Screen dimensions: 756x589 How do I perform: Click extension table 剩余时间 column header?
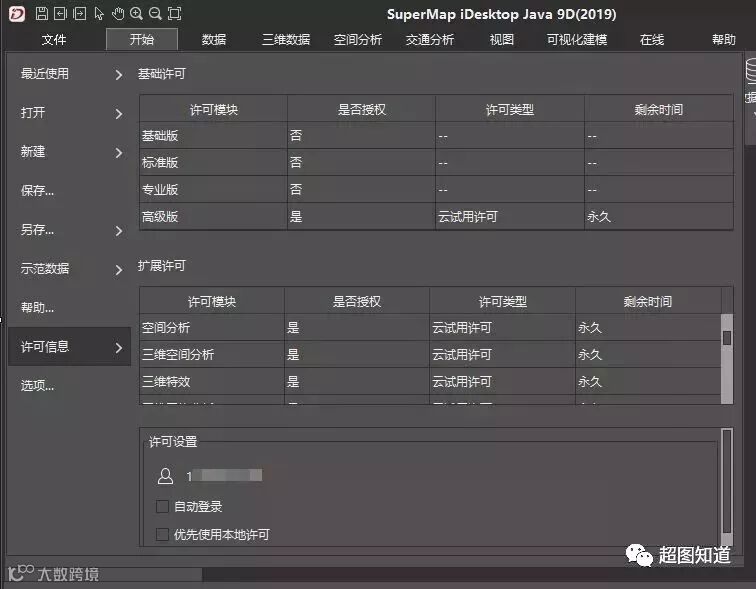coord(648,301)
